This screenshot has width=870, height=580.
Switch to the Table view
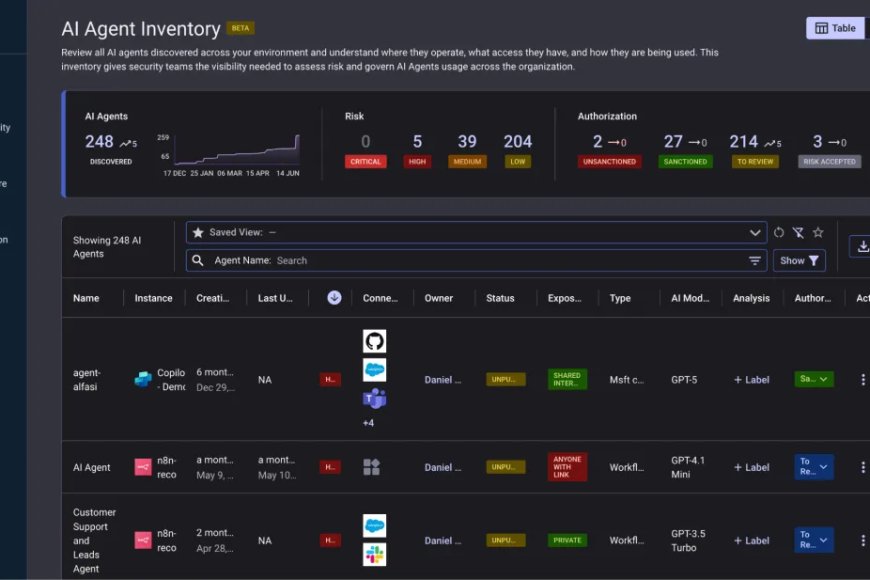coord(835,28)
